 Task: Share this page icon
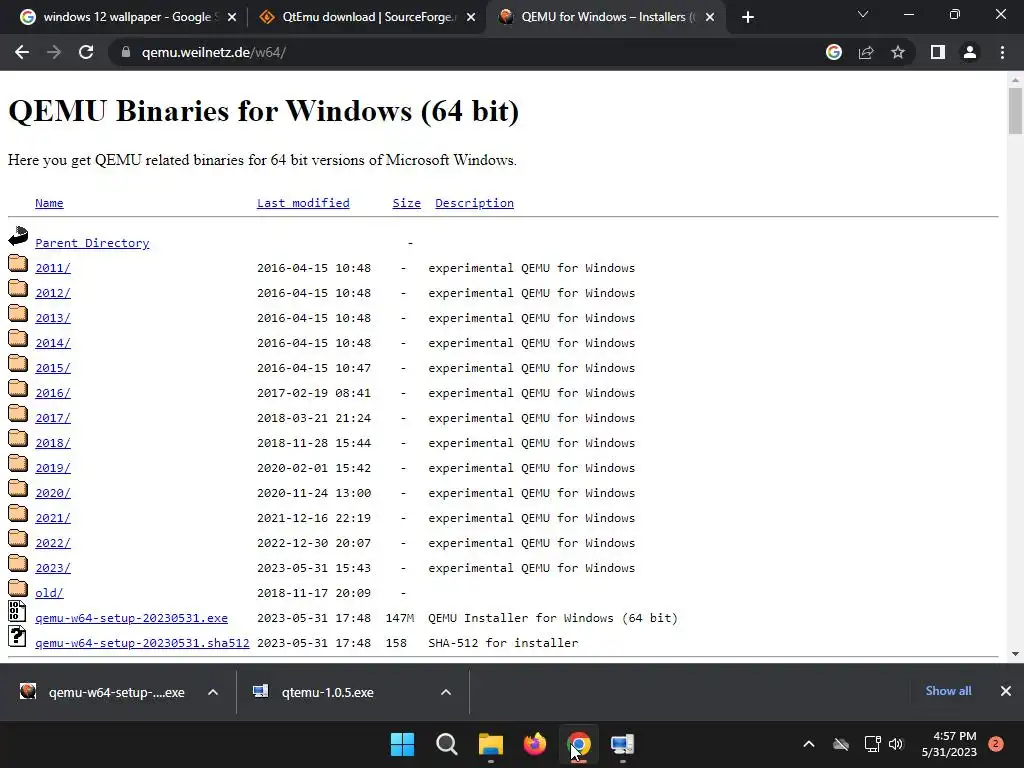(x=866, y=52)
